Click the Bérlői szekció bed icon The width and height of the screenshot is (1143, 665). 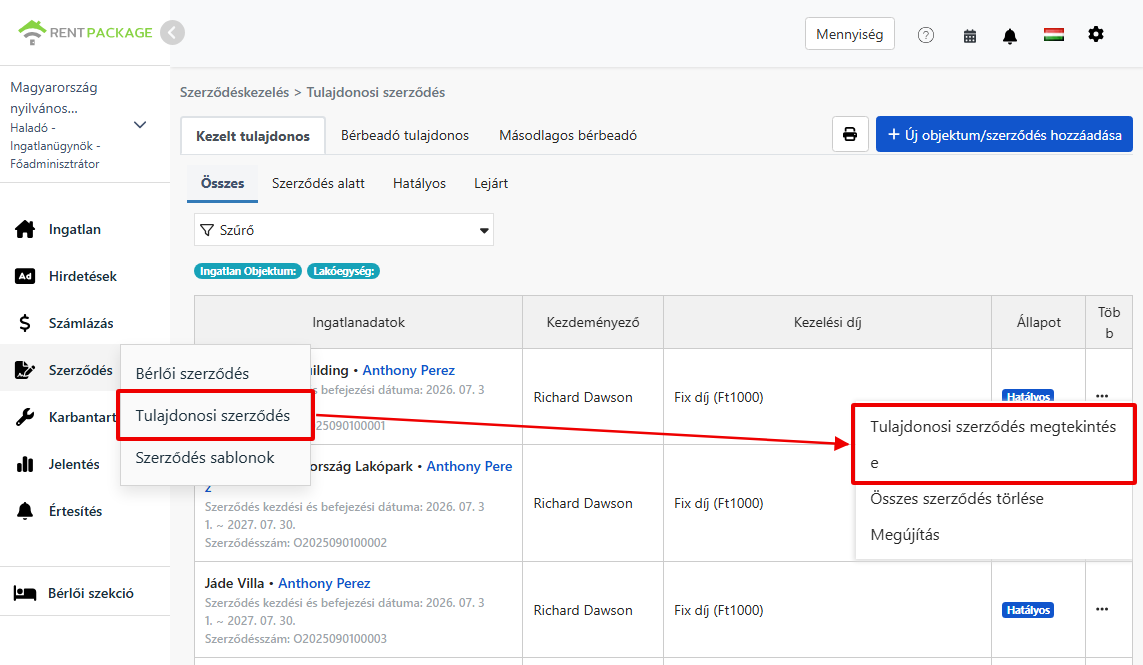tap(25, 593)
